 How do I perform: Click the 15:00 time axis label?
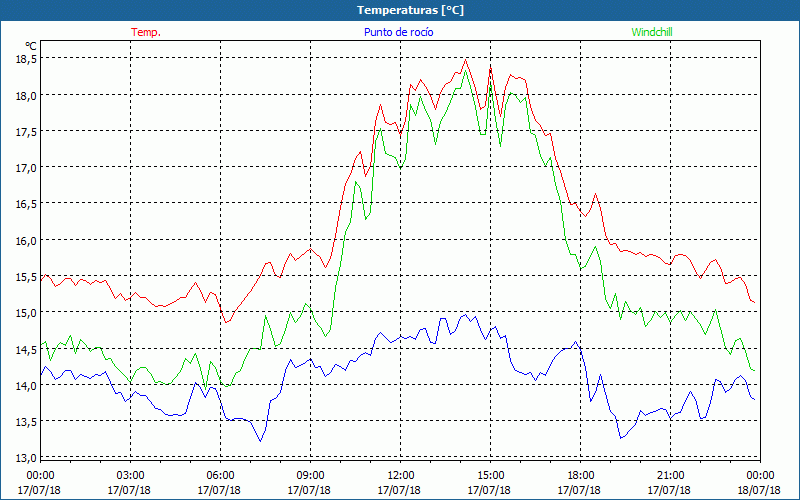pos(490,476)
